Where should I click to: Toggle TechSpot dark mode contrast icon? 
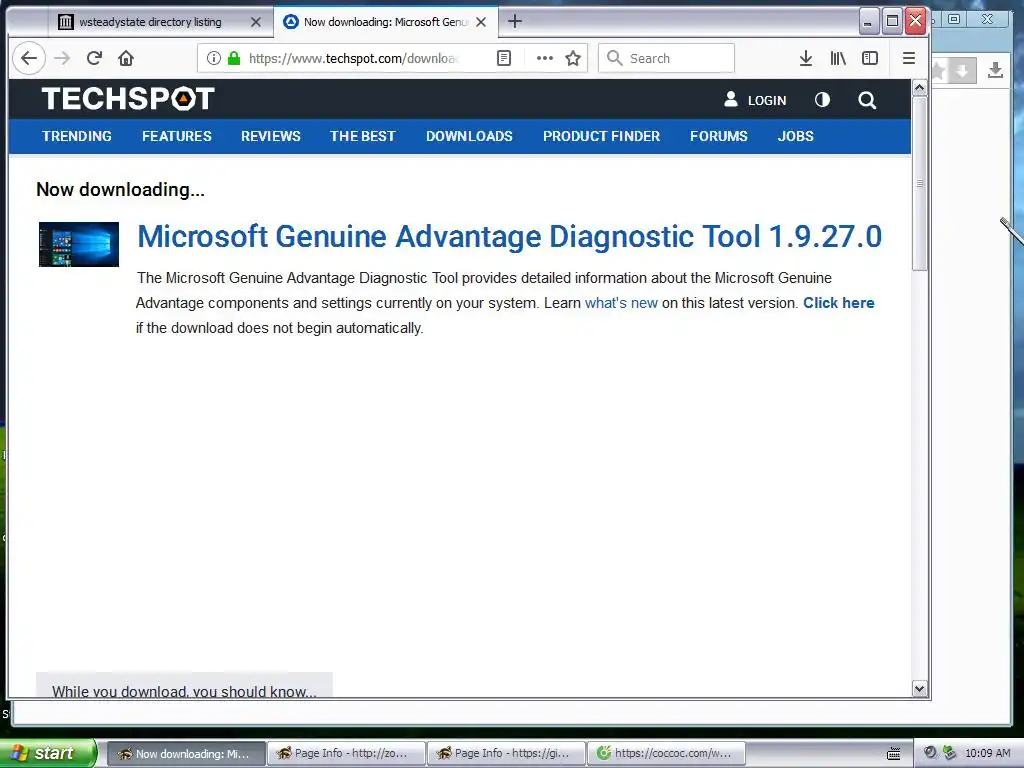click(822, 100)
